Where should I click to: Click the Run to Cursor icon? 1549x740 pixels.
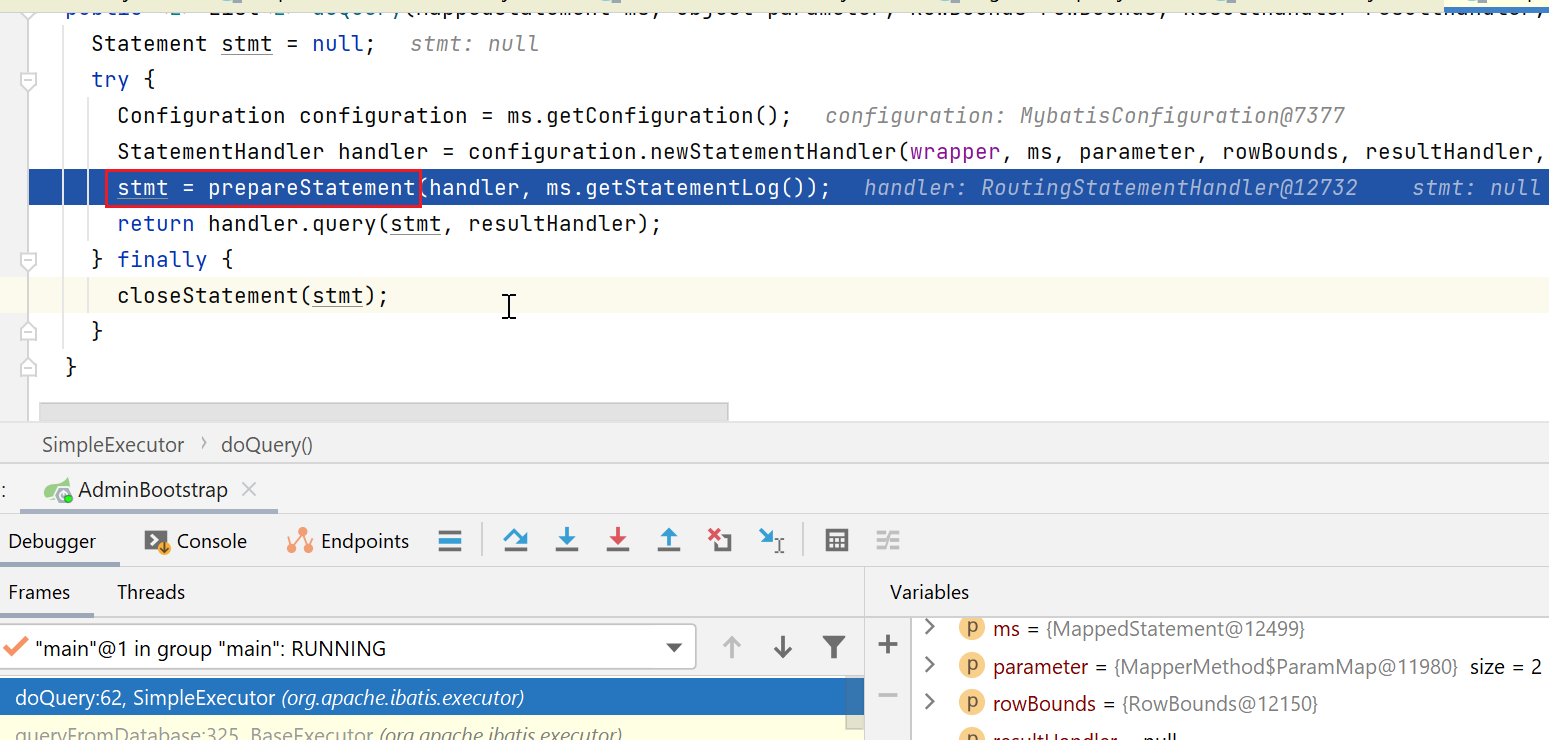click(771, 541)
